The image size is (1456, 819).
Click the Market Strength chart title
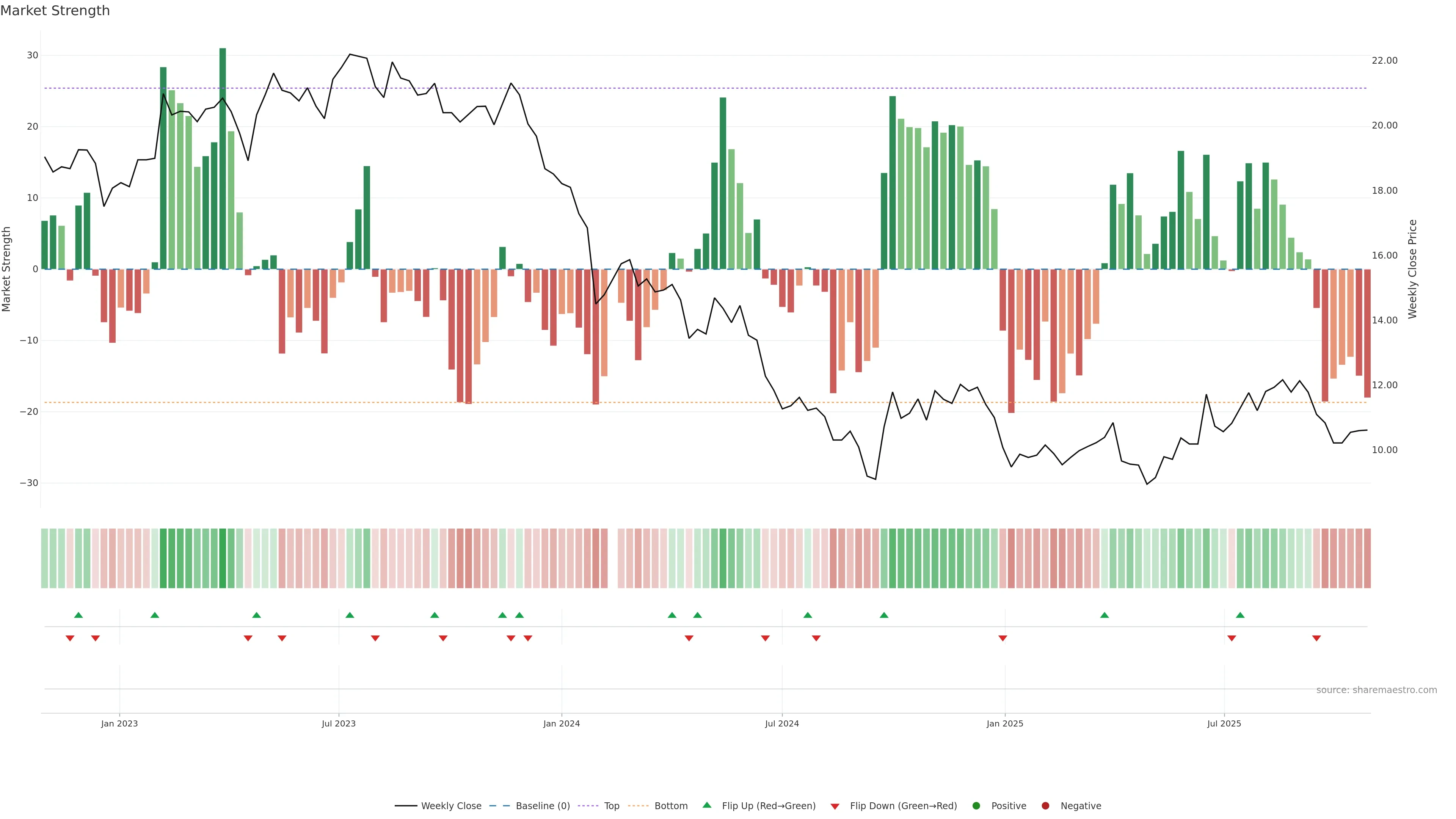tap(55, 11)
